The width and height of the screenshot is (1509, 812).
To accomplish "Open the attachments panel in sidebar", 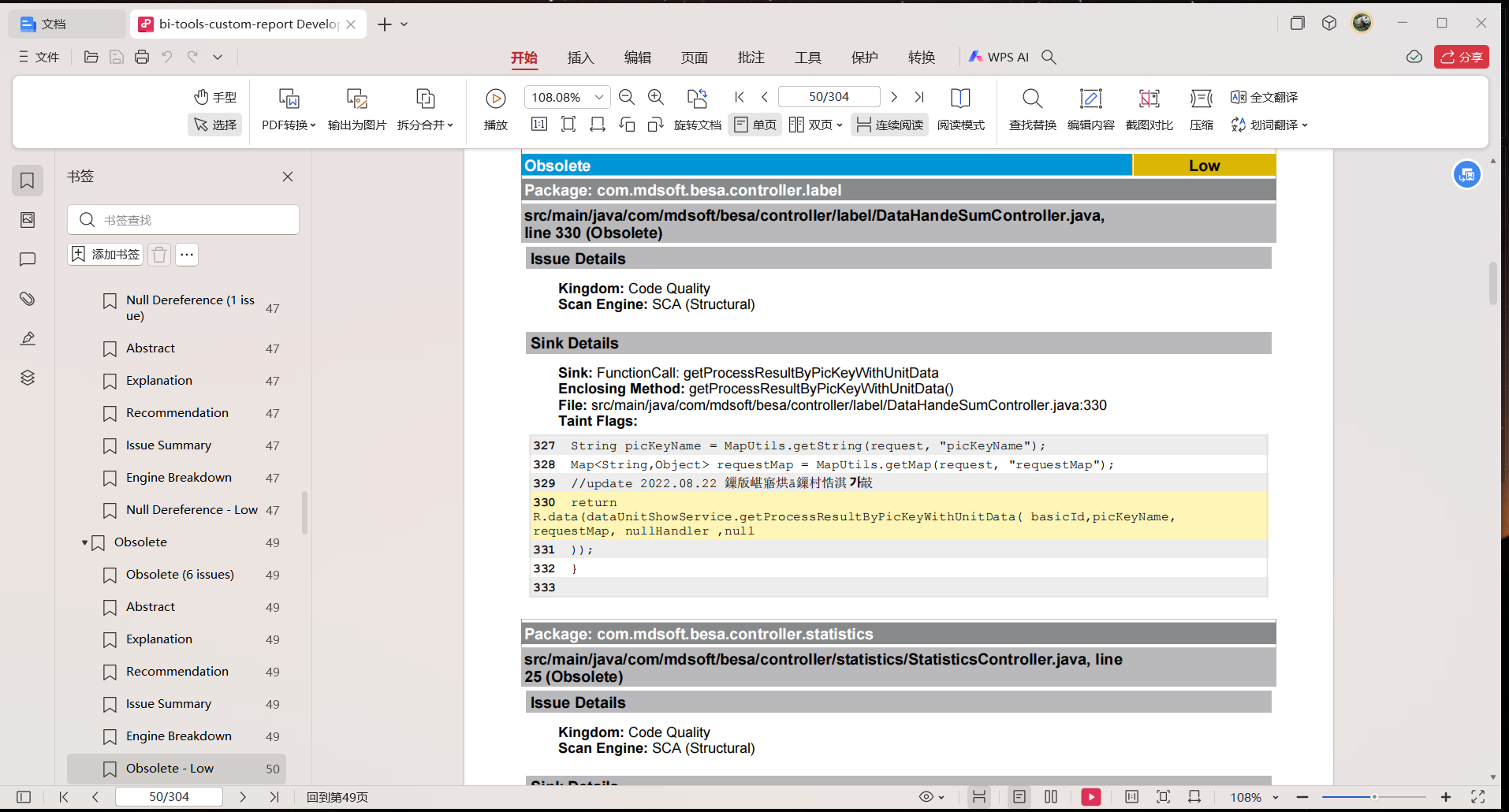I will coord(28,299).
